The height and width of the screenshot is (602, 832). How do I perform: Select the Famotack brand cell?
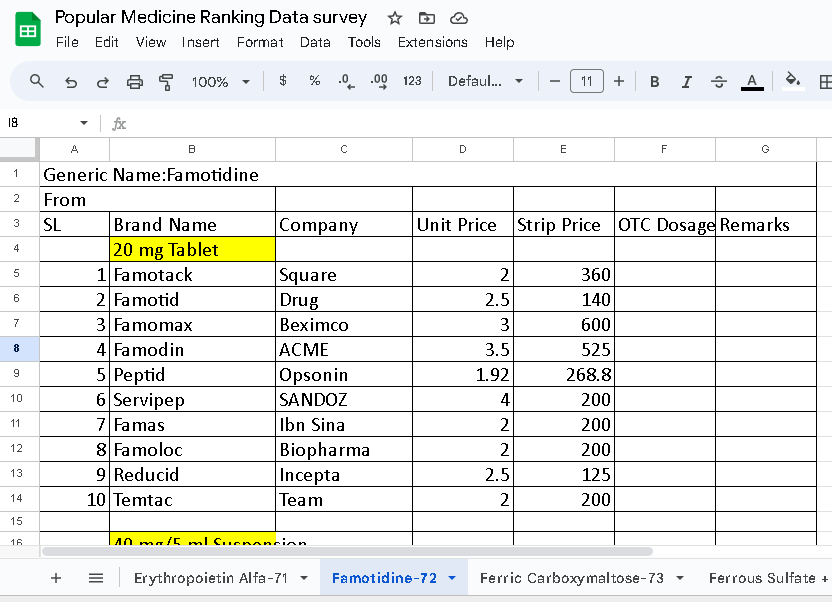pyautogui.click(x=192, y=274)
